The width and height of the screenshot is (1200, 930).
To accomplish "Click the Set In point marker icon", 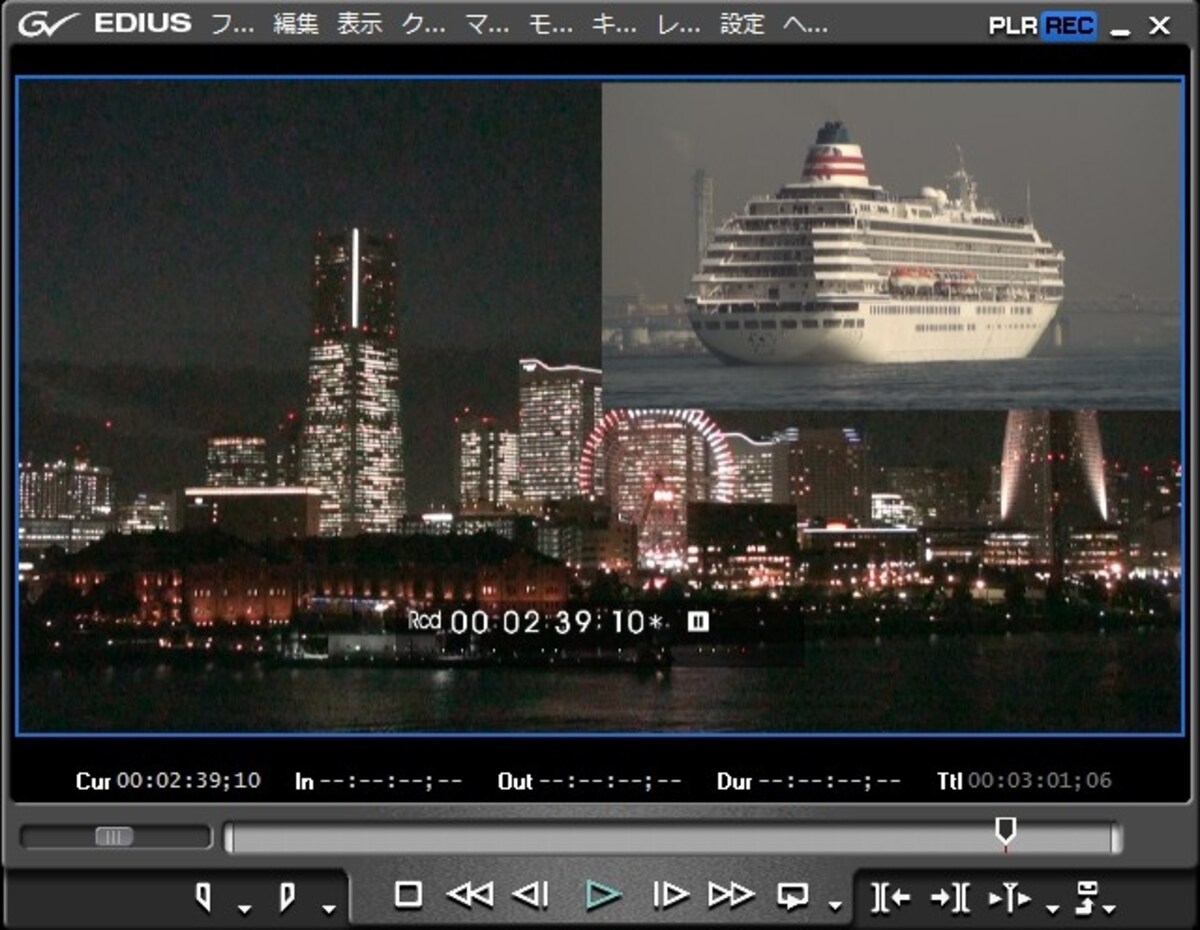I will point(204,897).
